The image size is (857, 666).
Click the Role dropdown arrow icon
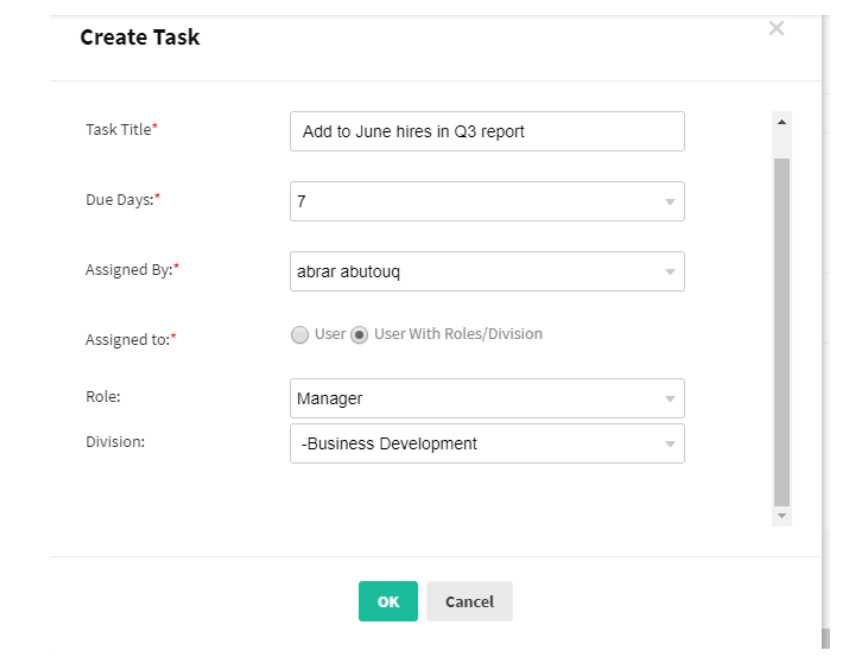(x=670, y=399)
